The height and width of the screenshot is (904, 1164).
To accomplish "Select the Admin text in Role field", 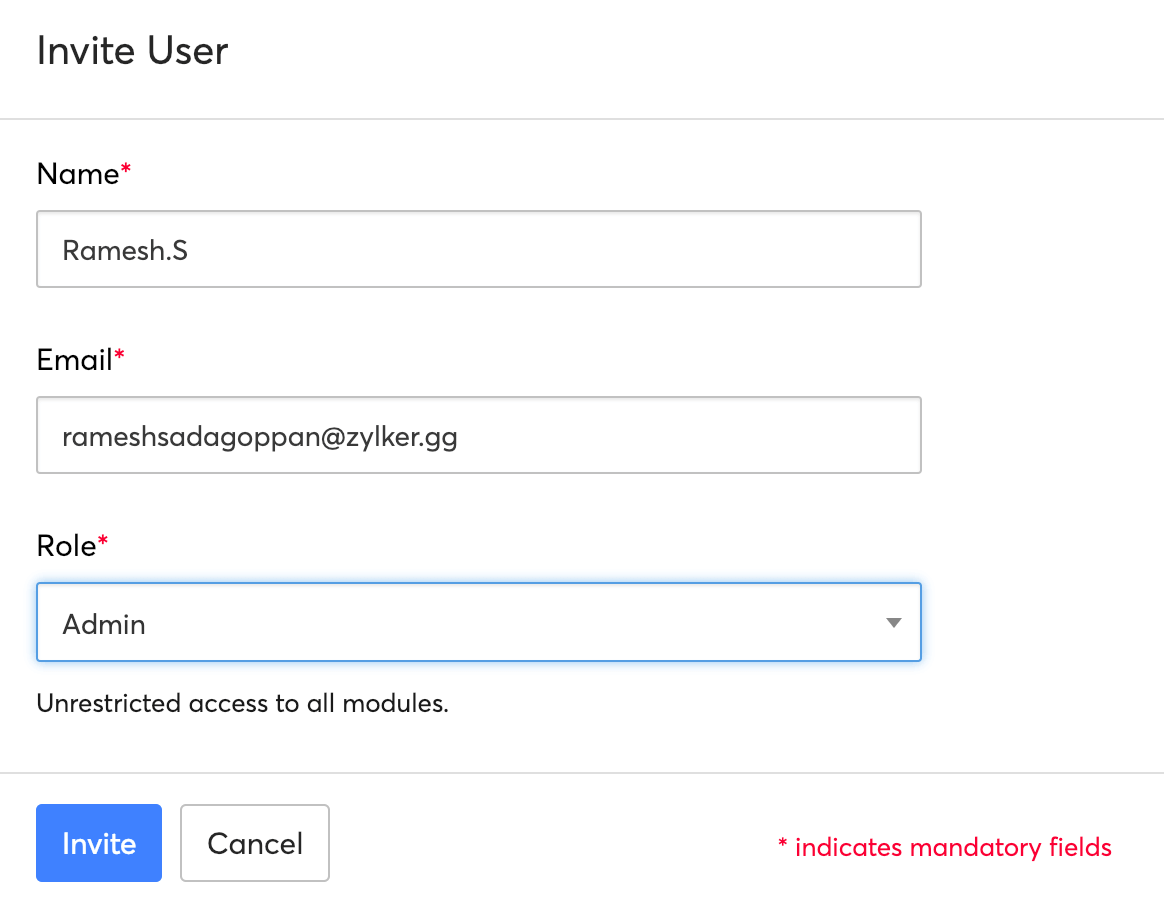I will coord(103,623).
